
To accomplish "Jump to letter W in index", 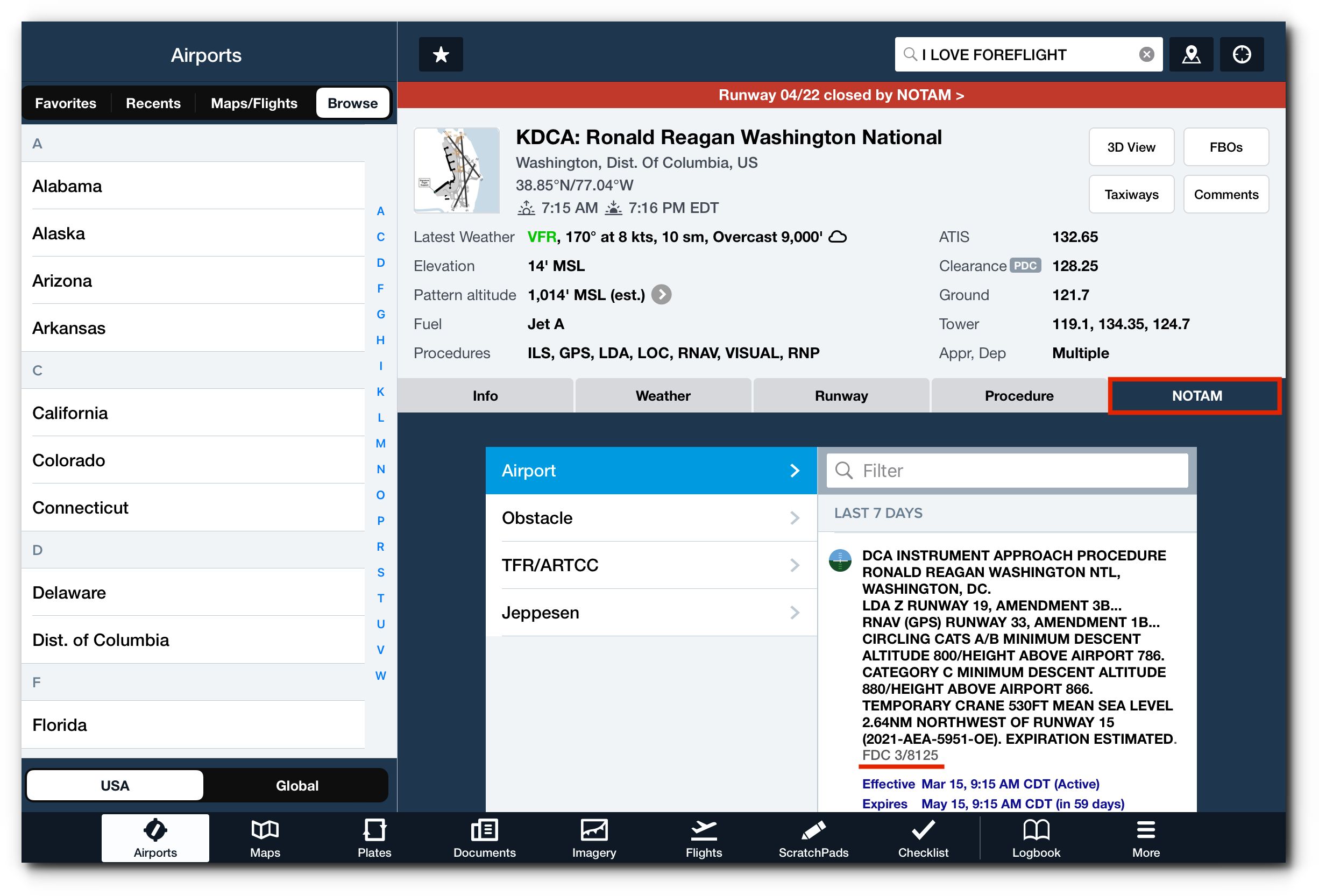I will (x=380, y=675).
